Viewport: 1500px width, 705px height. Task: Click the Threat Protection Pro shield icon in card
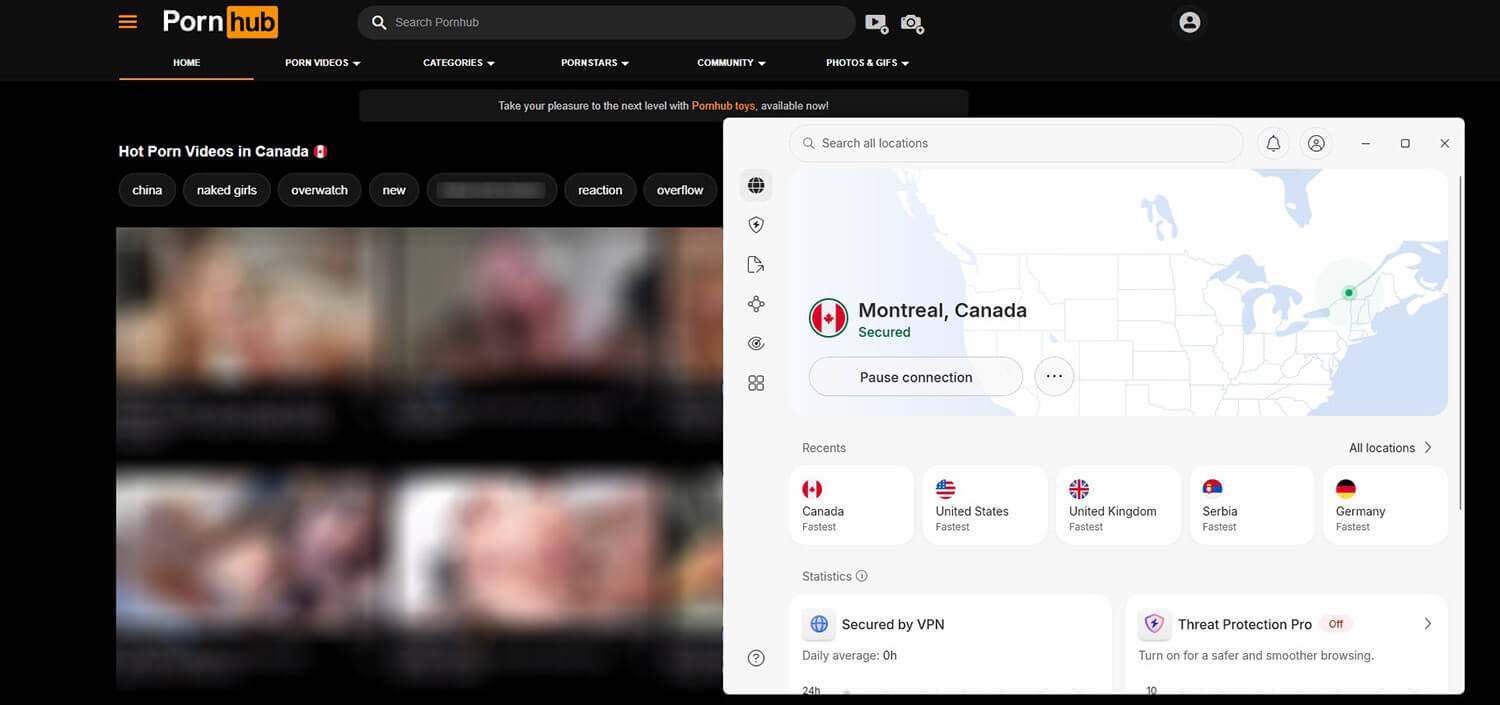(x=1154, y=624)
